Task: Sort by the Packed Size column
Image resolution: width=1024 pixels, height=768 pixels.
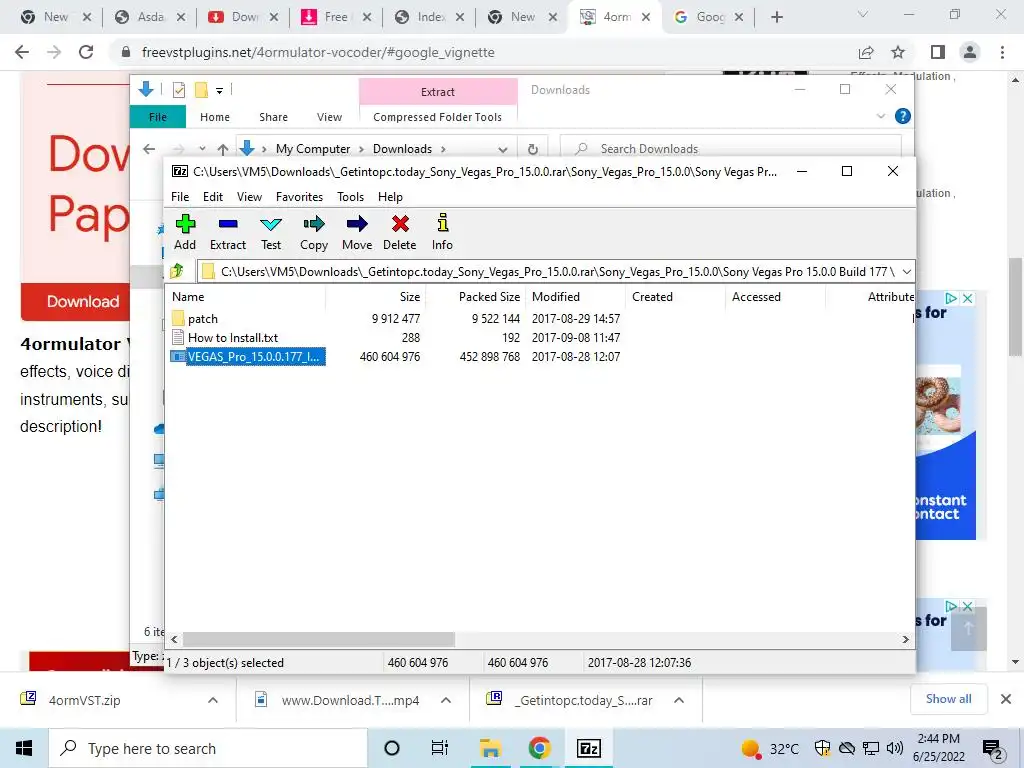Action: [x=489, y=296]
